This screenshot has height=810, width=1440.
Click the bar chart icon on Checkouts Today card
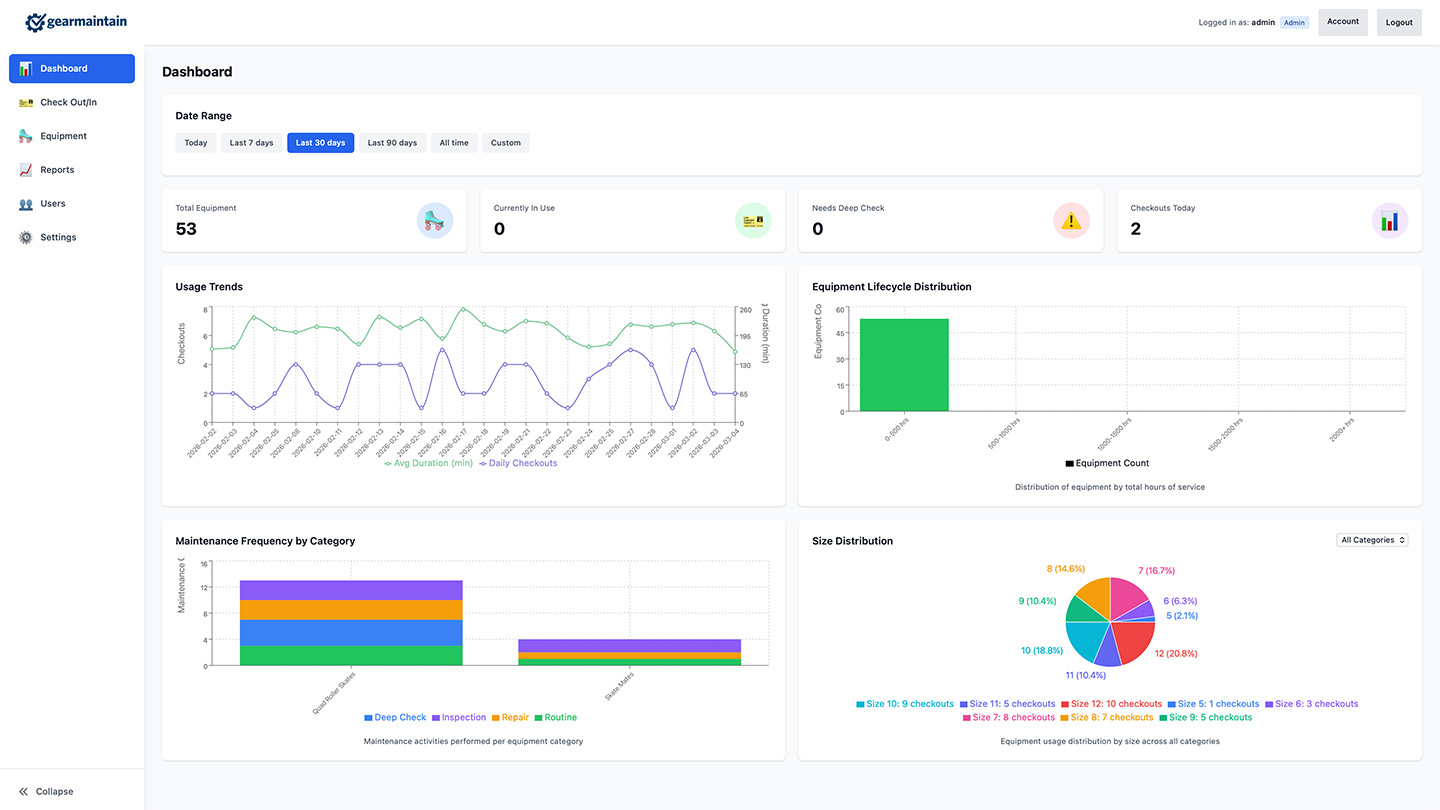pyautogui.click(x=1390, y=220)
